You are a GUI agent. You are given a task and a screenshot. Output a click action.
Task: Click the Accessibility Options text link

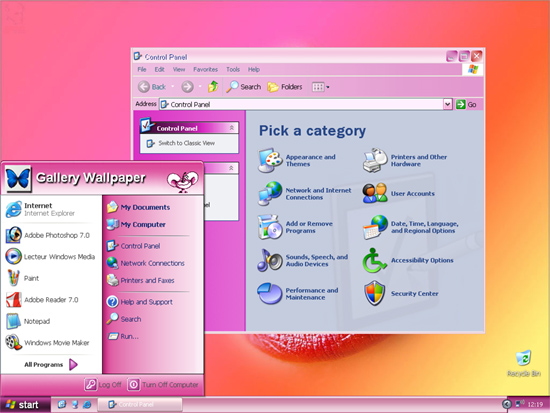click(422, 260)
